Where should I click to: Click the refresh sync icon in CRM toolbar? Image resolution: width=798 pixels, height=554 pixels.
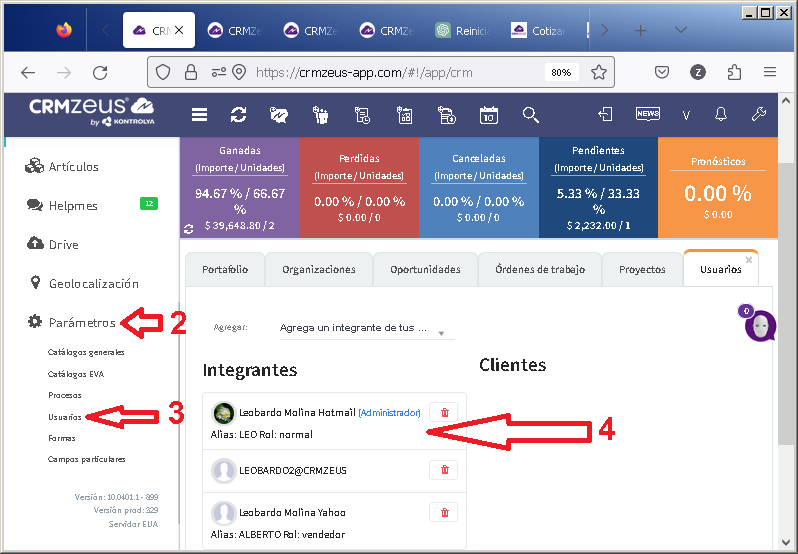tap(238, 114)
